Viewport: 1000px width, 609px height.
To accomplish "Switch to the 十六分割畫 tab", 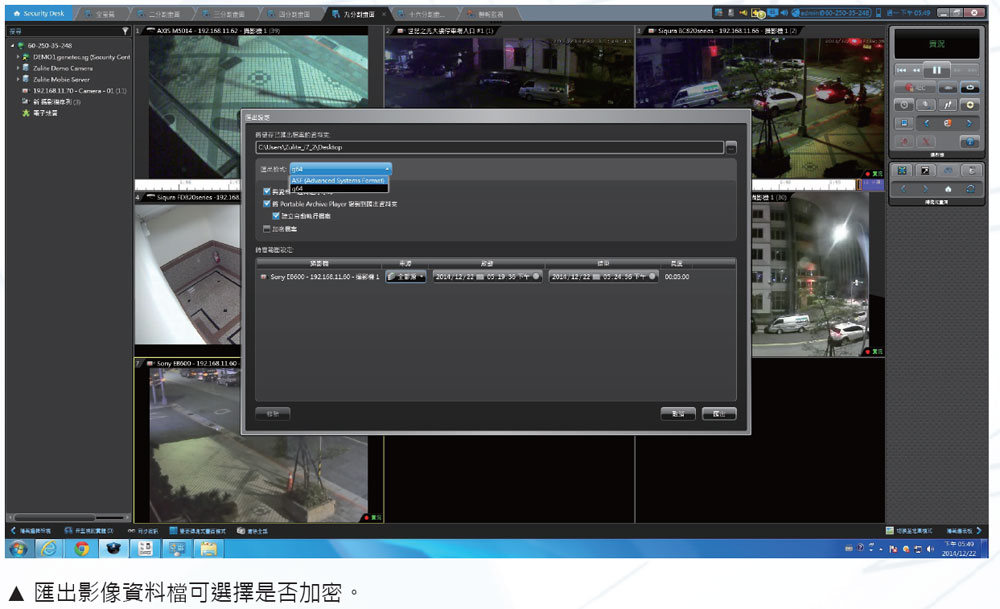I will [423, 13].
